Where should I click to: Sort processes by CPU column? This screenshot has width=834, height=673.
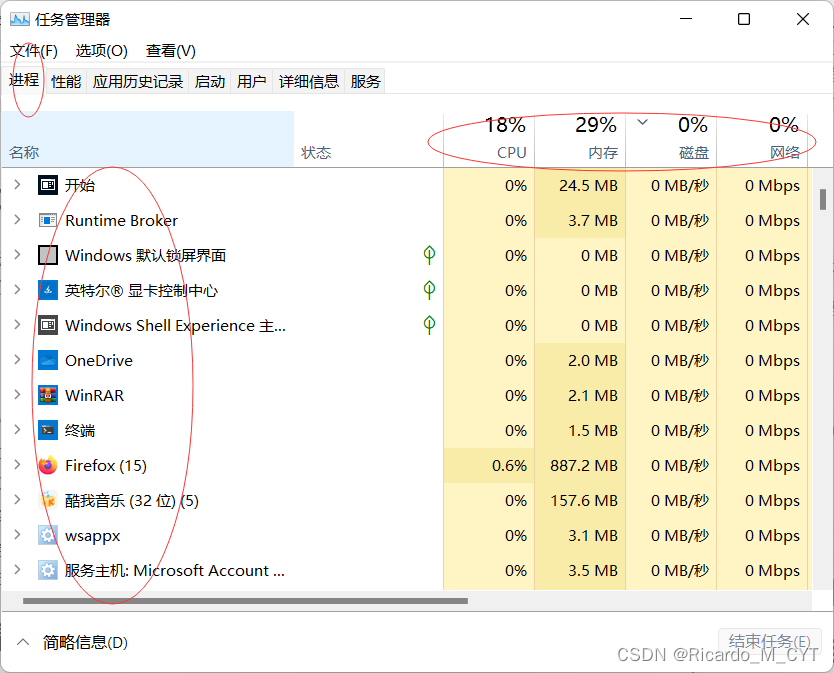[489, 139]
